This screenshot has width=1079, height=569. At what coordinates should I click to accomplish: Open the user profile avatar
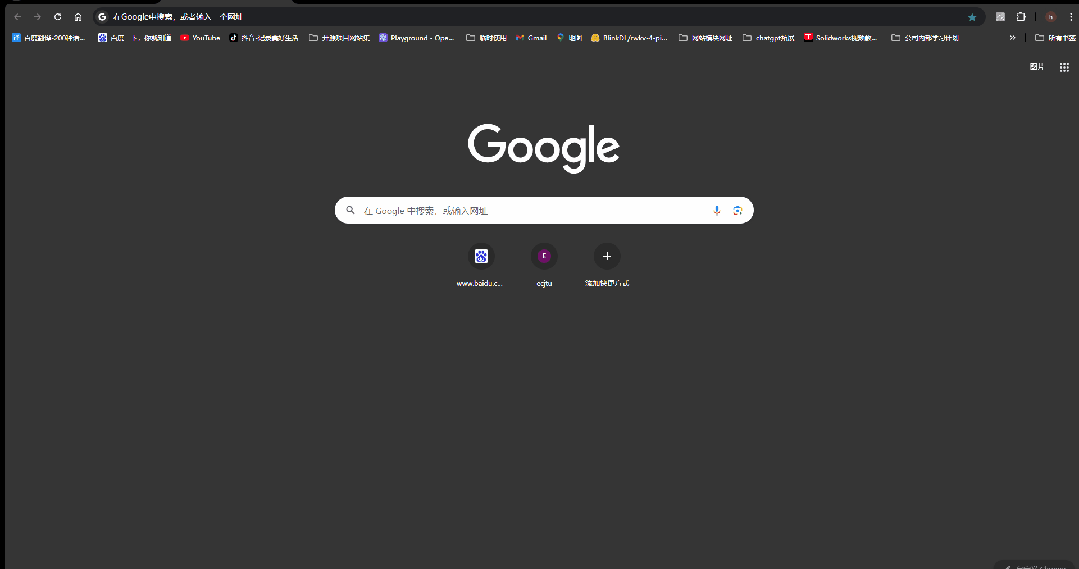[1050, 17]
